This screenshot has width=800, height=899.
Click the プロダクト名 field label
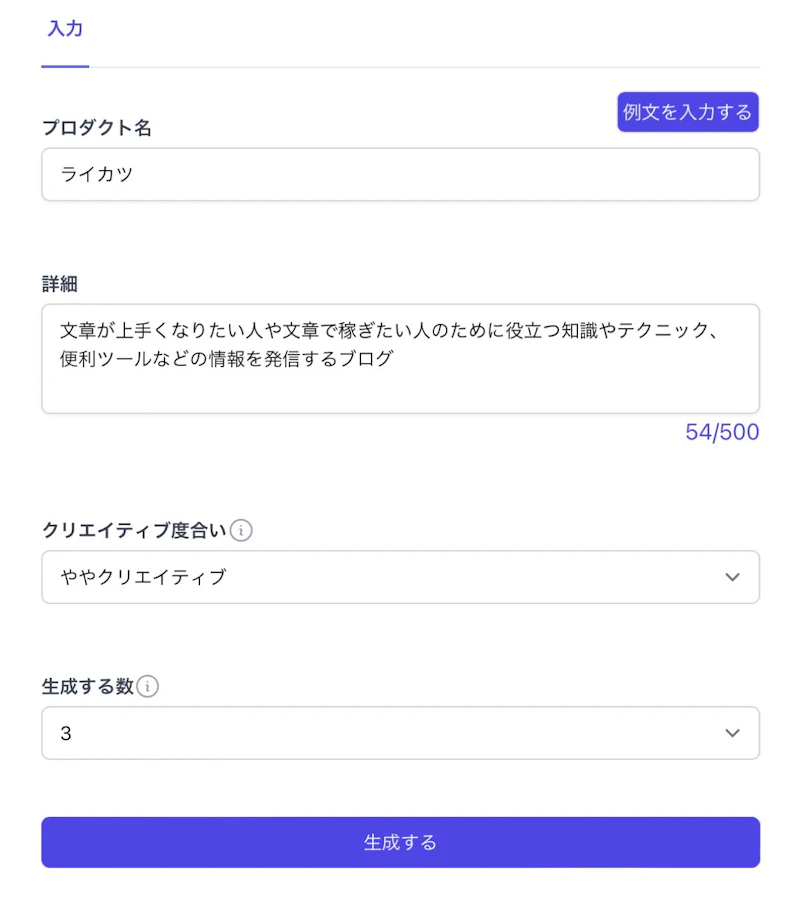(97, 128)
